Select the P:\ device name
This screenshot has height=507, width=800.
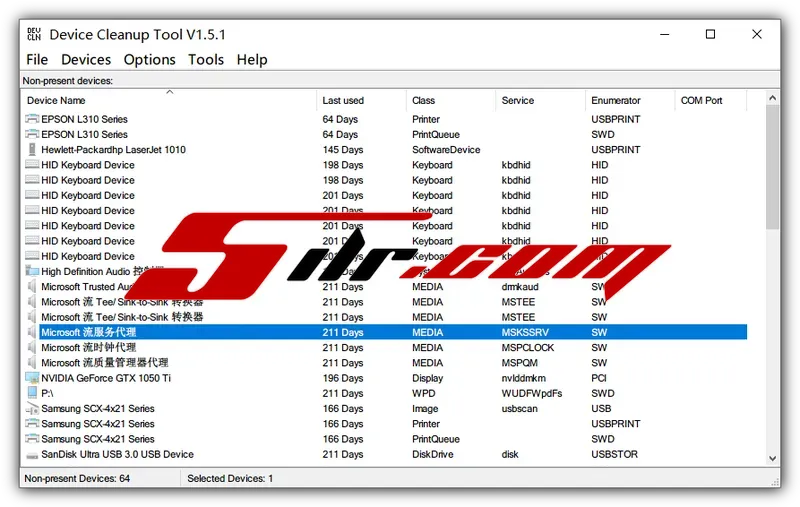(47, 393)
